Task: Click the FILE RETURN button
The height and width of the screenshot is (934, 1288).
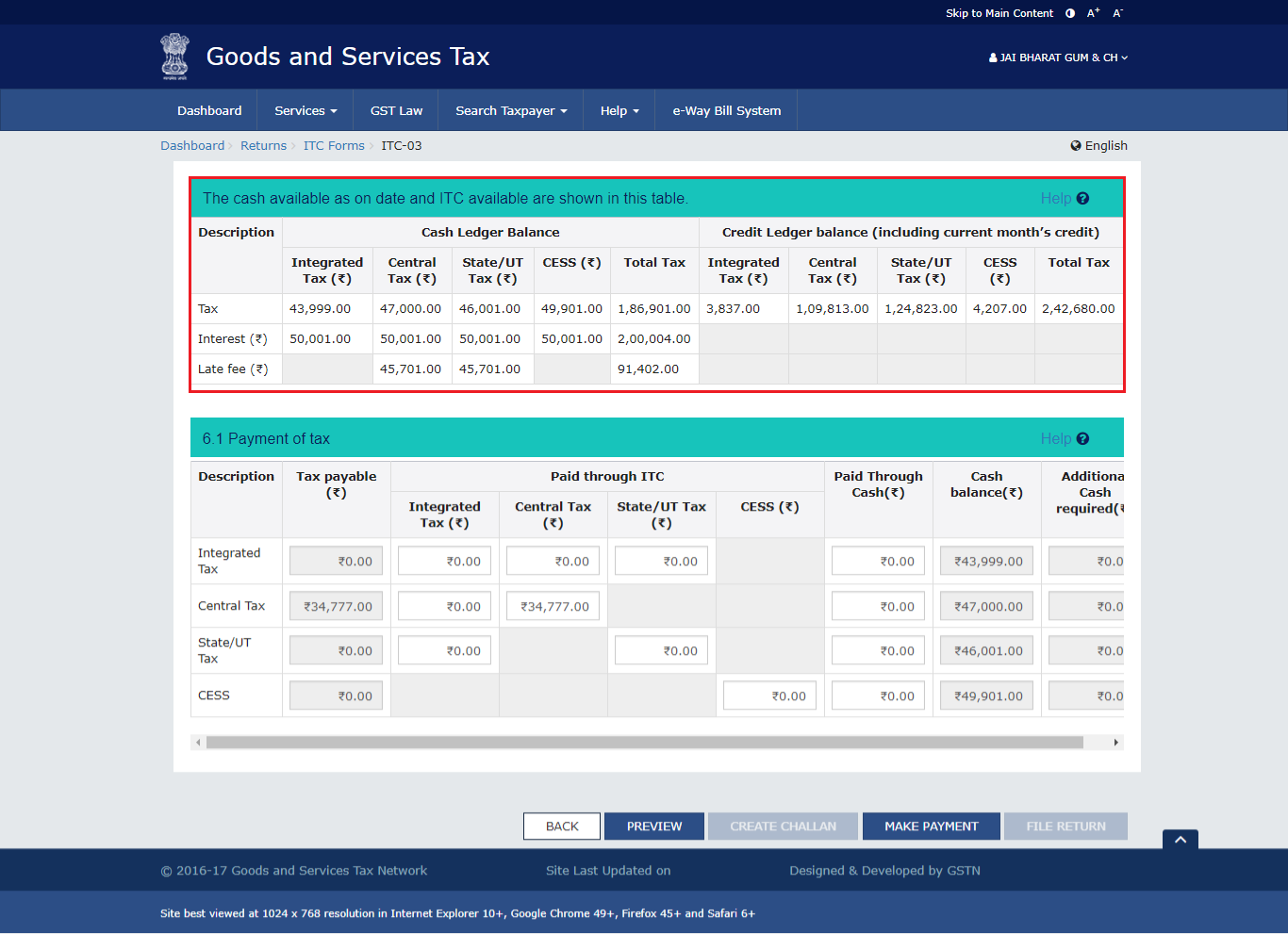Action: click(x=1065, y=827)
